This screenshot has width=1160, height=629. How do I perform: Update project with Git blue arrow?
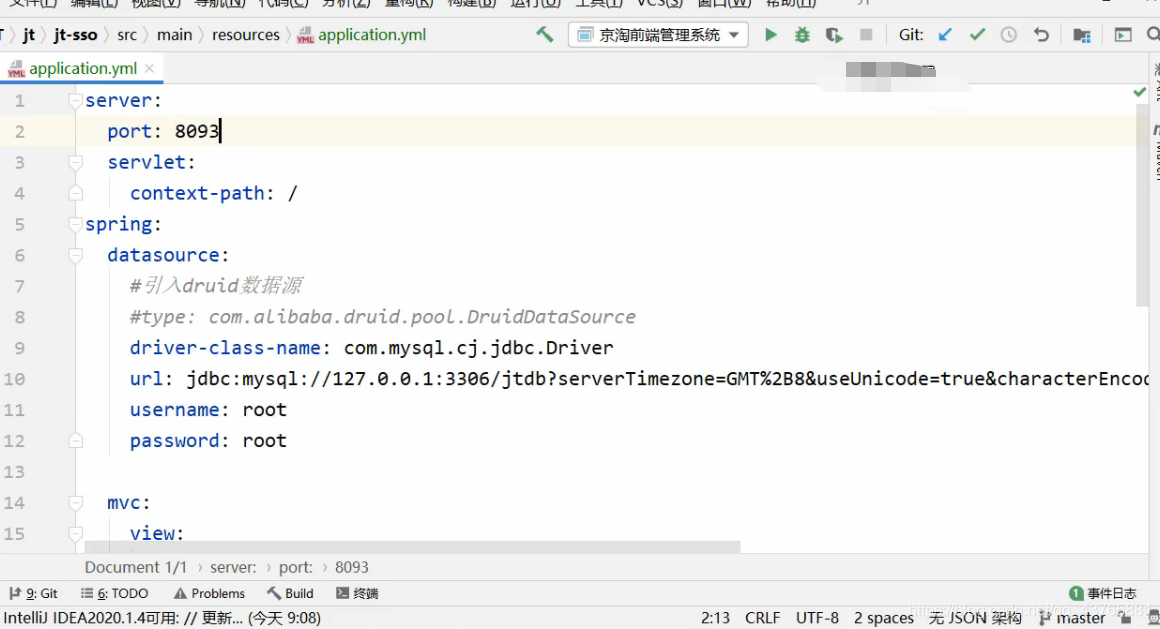(x=945, y=35)
